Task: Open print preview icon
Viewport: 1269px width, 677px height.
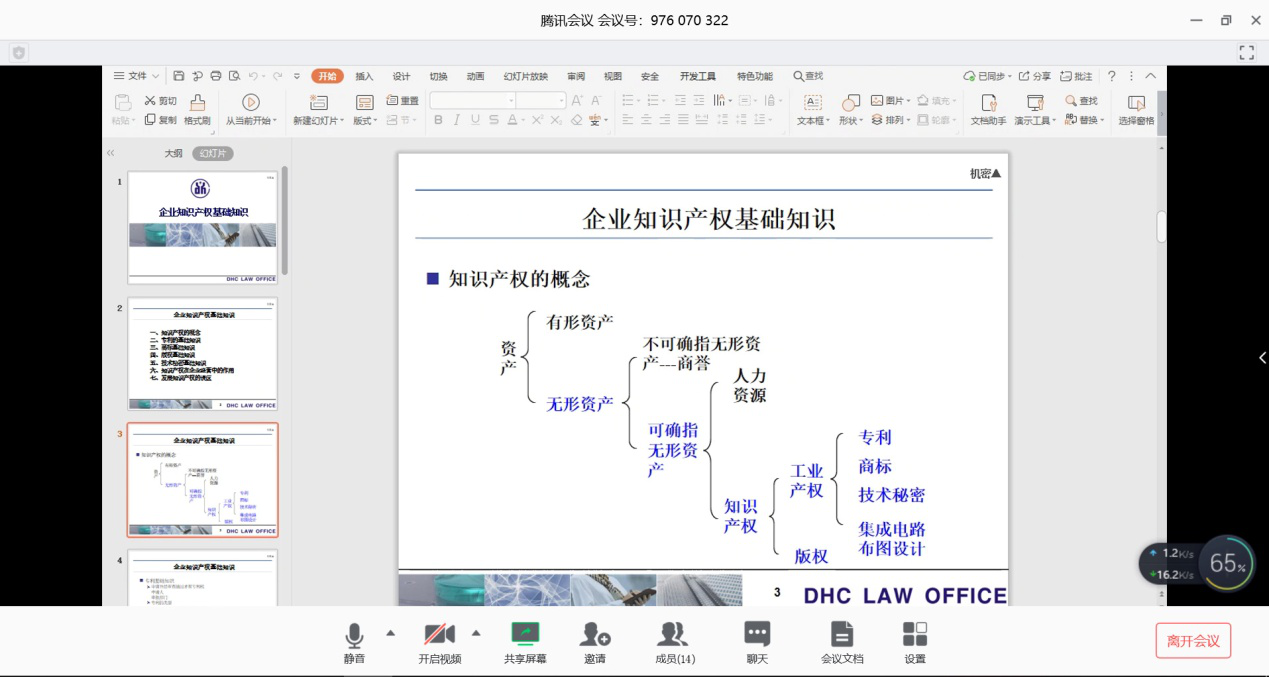Action: (x=234, y=76)
